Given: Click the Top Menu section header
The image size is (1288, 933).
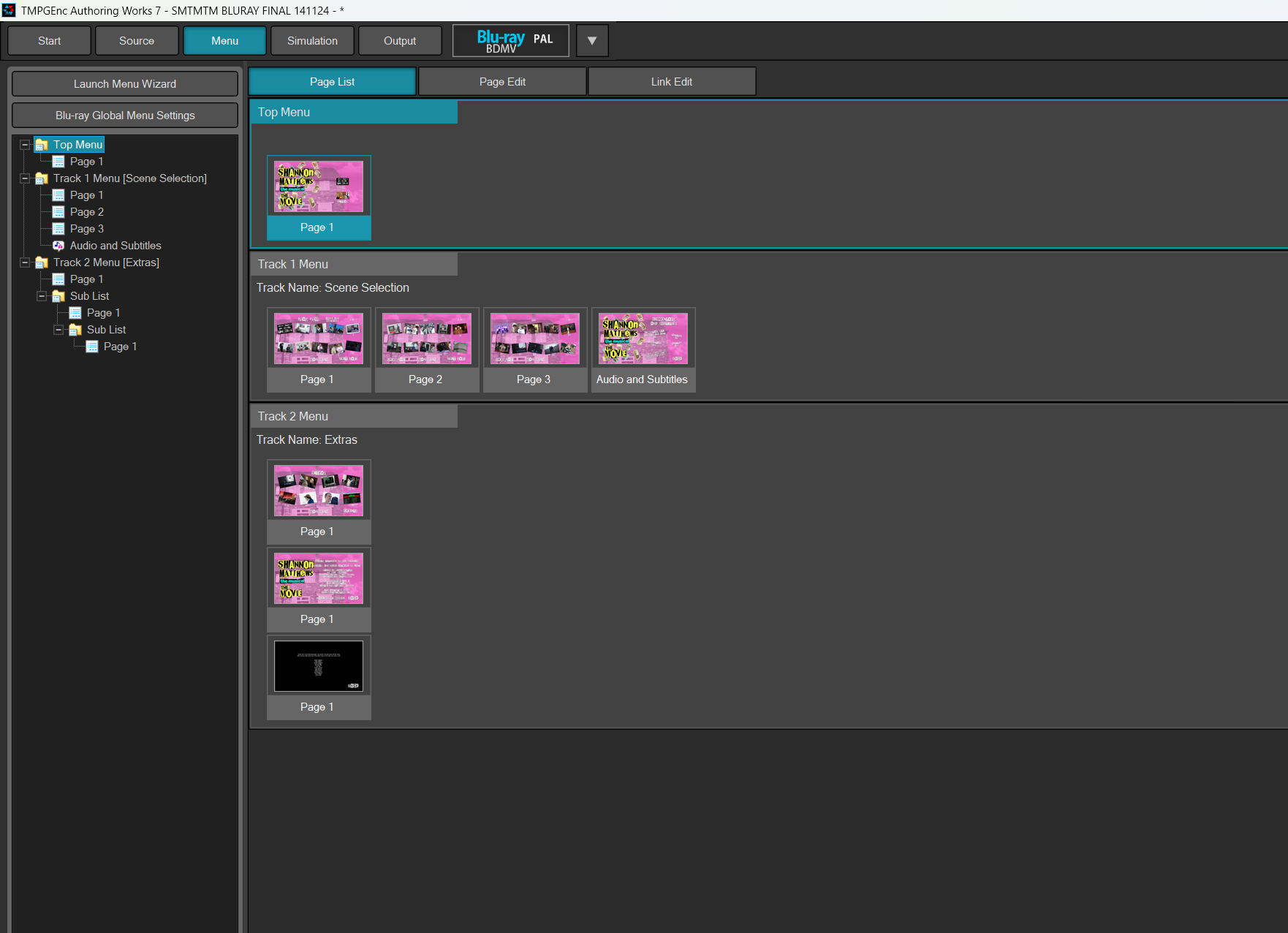Looking at the screenshot, I should pyautogui.click(x=355, y=112).
